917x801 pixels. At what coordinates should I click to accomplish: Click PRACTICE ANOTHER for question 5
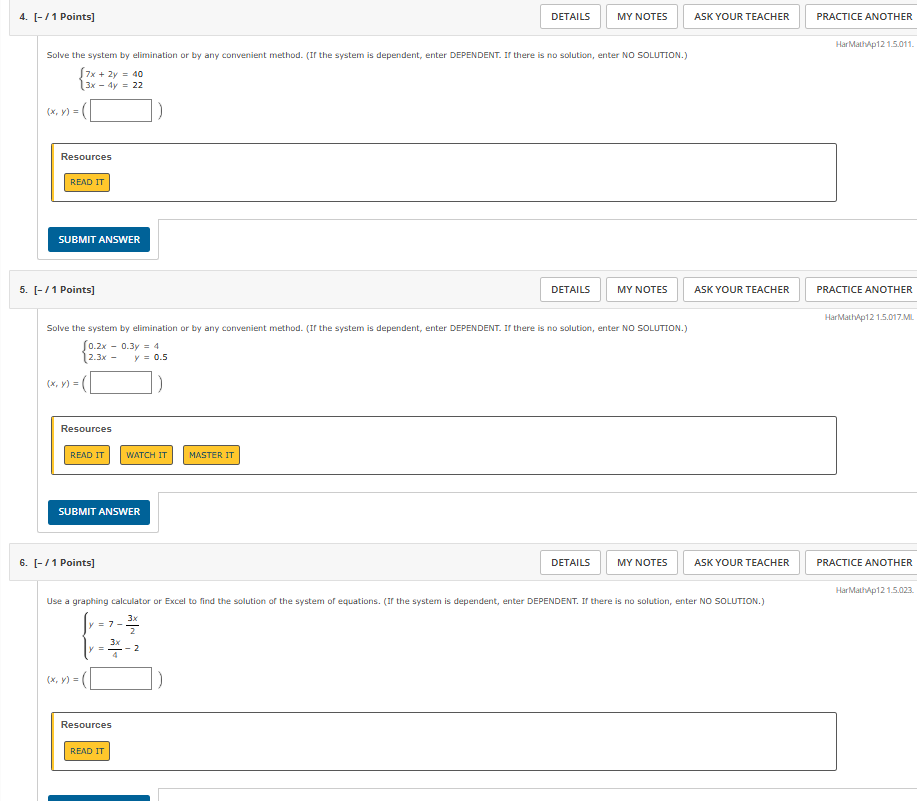(863, 289)
